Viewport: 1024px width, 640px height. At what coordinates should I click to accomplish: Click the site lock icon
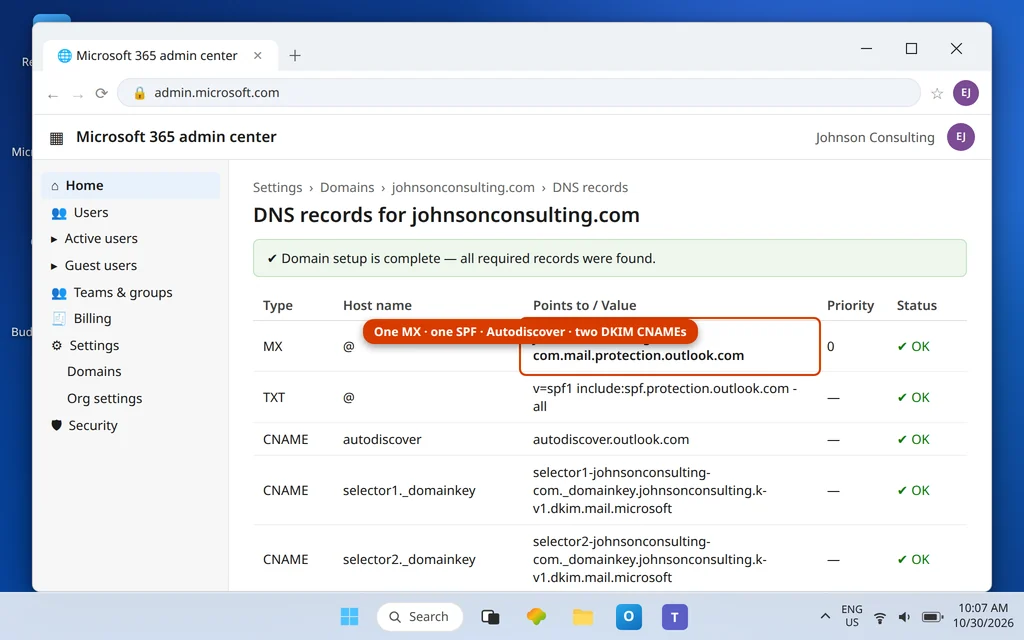coord(139,93)
